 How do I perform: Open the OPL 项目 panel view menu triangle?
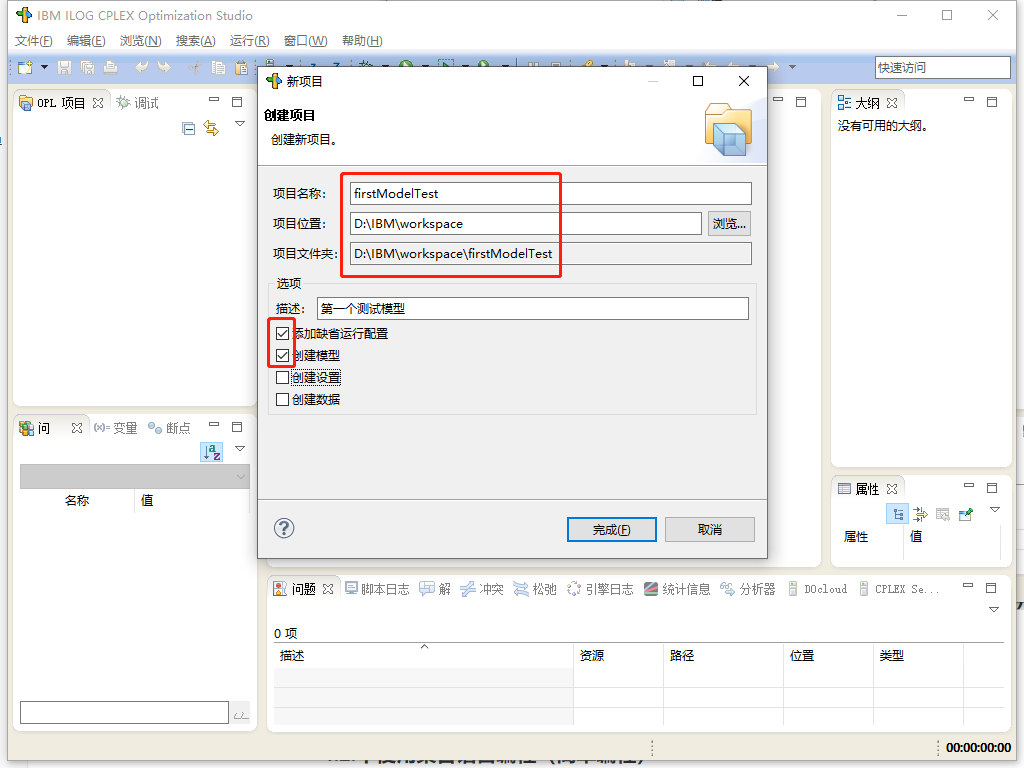(x=239, y=123)
